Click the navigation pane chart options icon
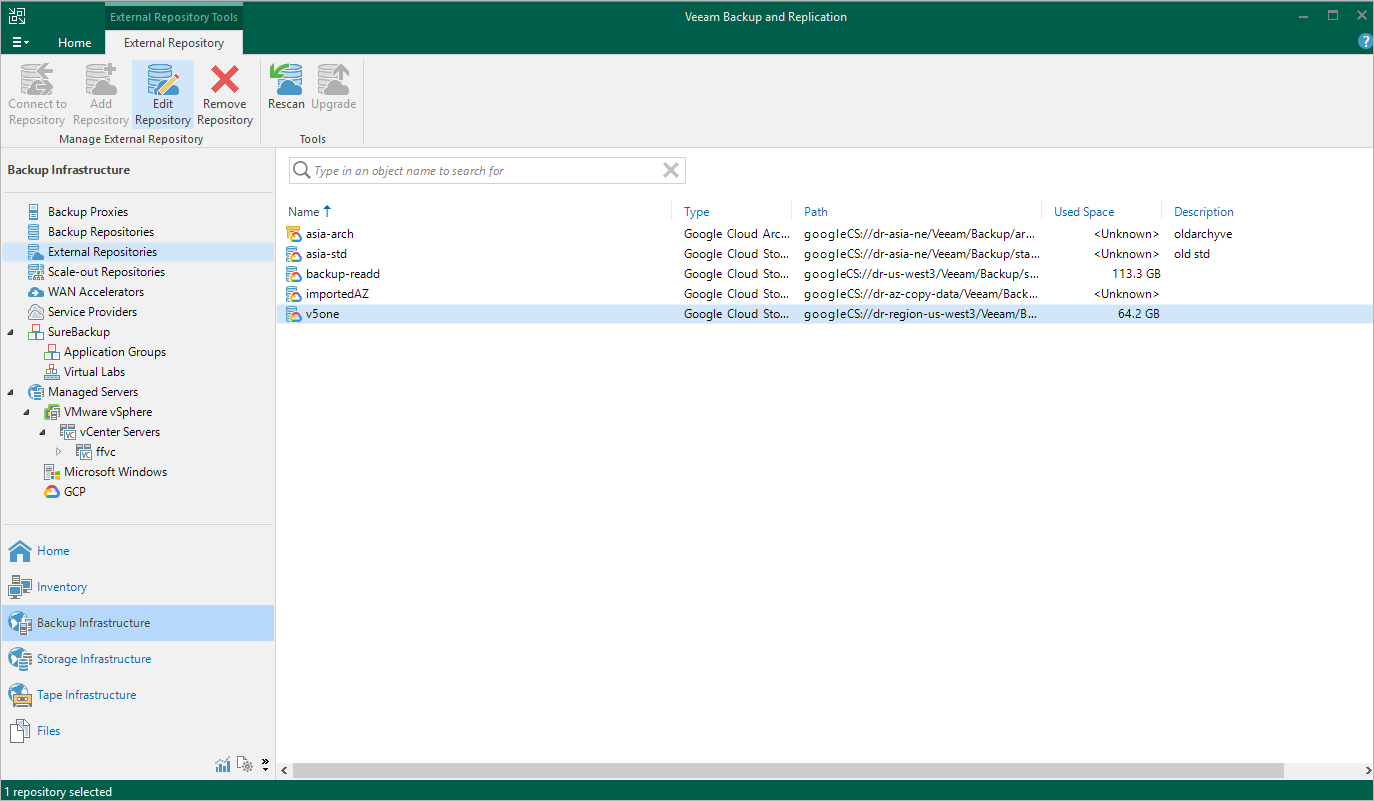This screenshot has height=801, width=1374. point(222,765)
